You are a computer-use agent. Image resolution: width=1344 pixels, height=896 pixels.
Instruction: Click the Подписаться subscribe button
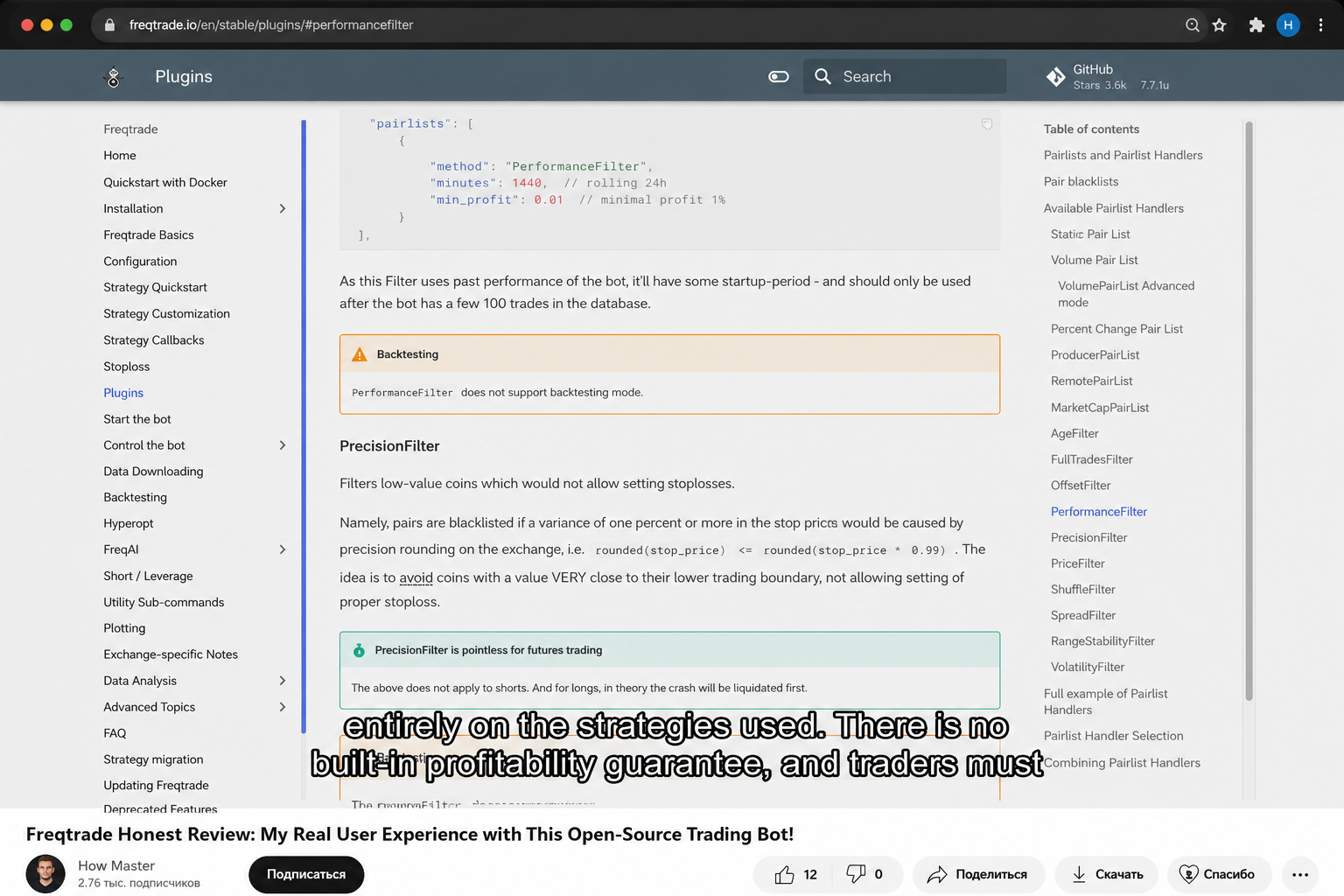click(306, 874)
